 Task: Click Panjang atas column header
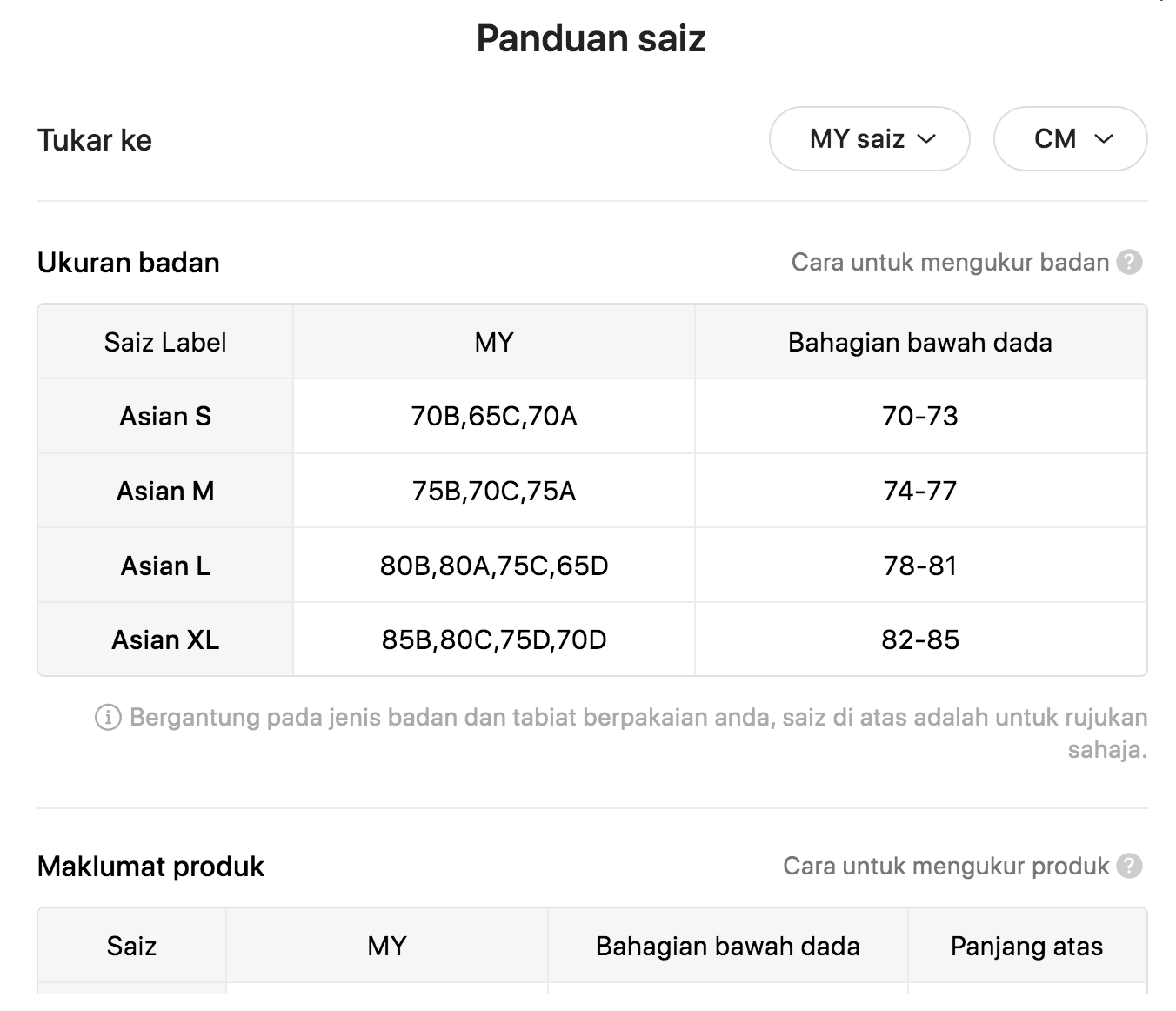tap(1027, 946)
